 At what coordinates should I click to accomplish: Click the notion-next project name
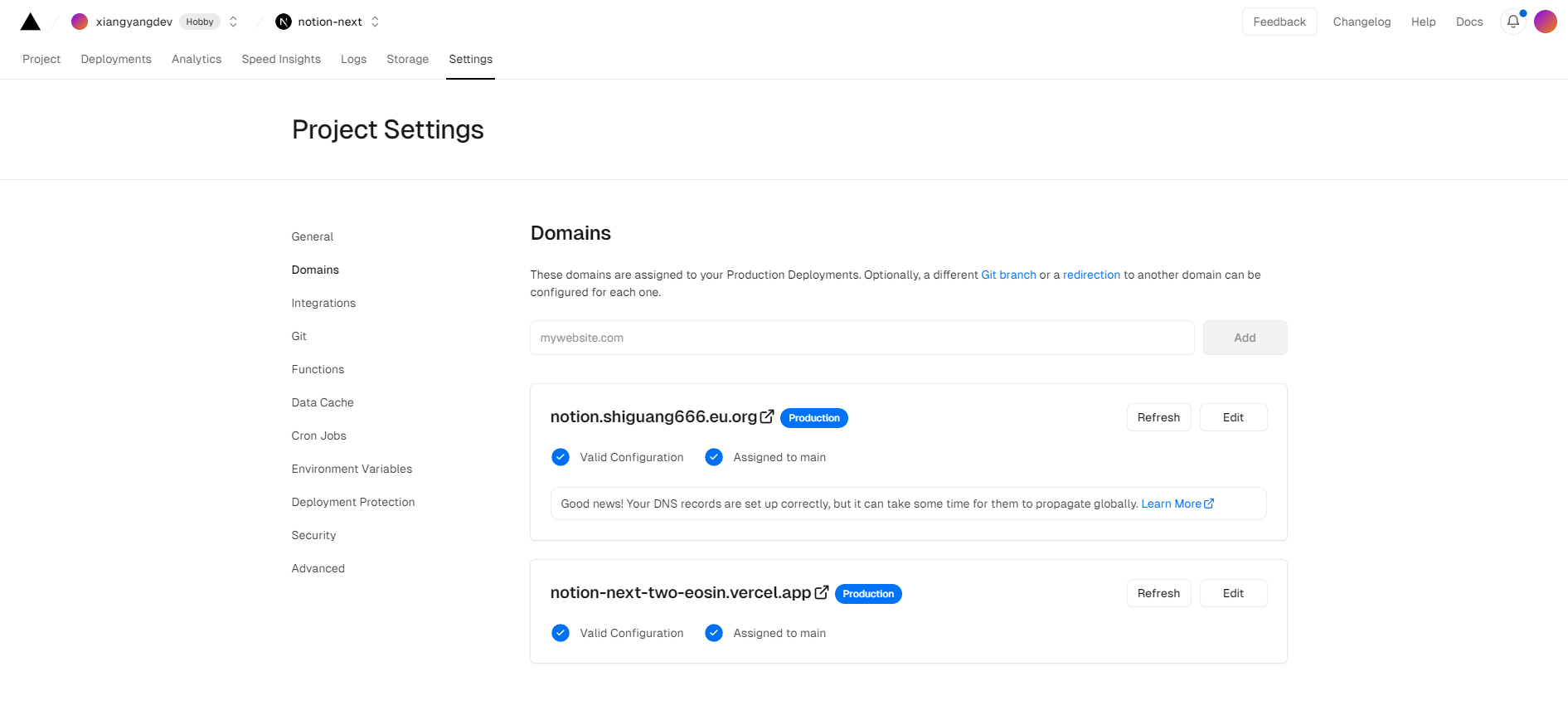[330, 22]
